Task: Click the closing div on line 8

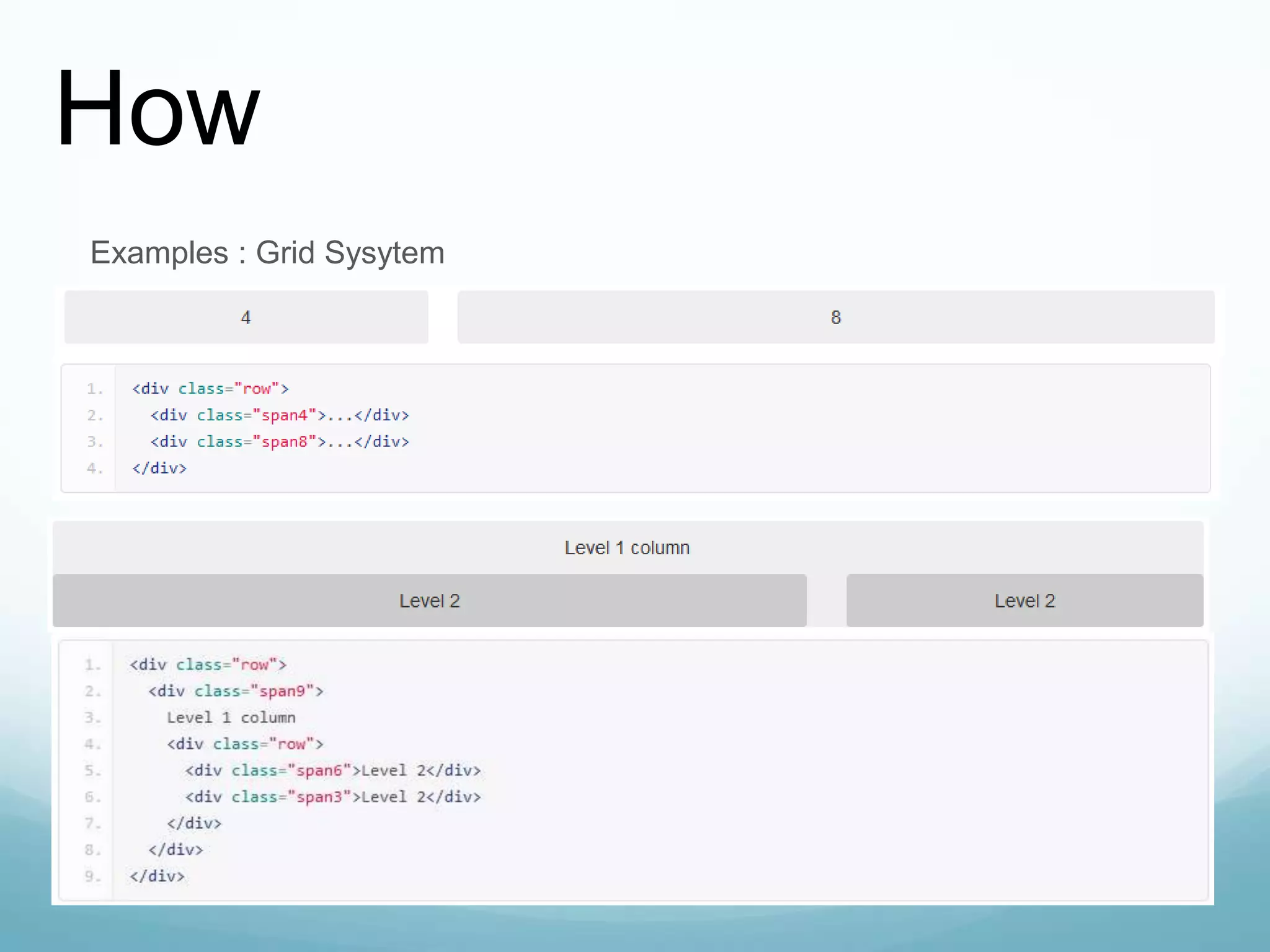Action: click(x=175, y=850)
